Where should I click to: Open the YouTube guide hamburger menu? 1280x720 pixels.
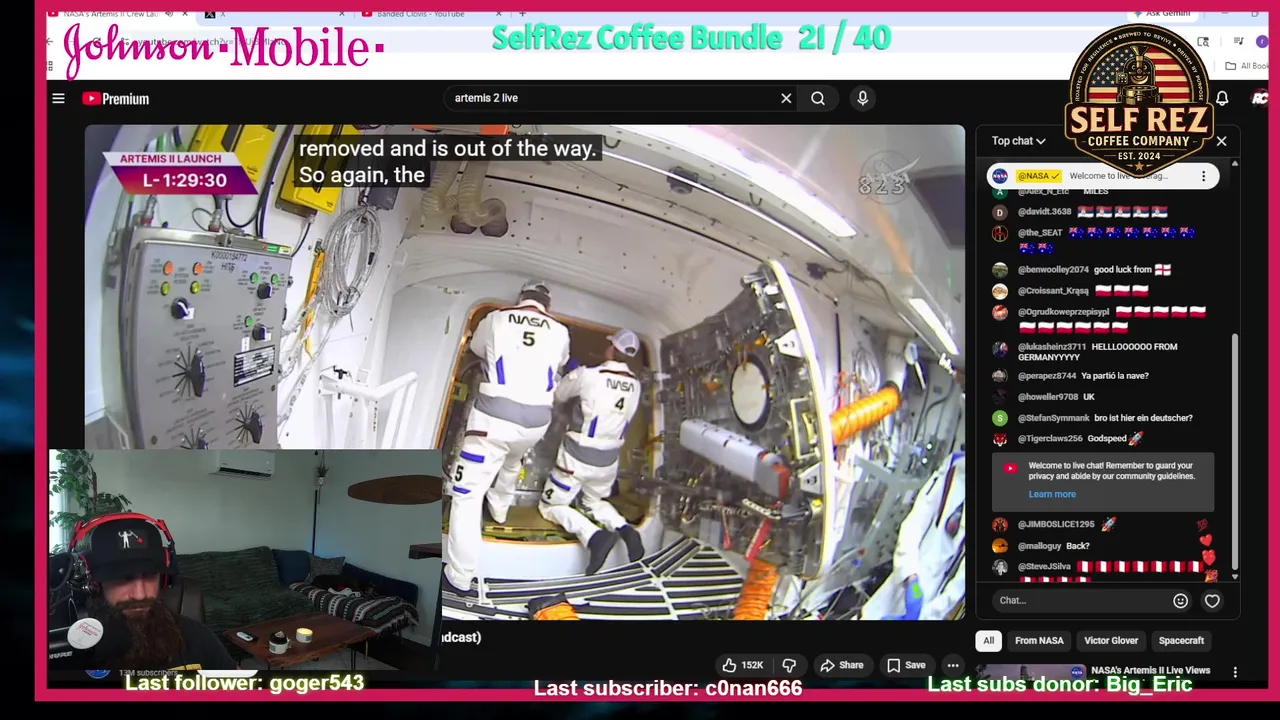click(x=58, y=98)
